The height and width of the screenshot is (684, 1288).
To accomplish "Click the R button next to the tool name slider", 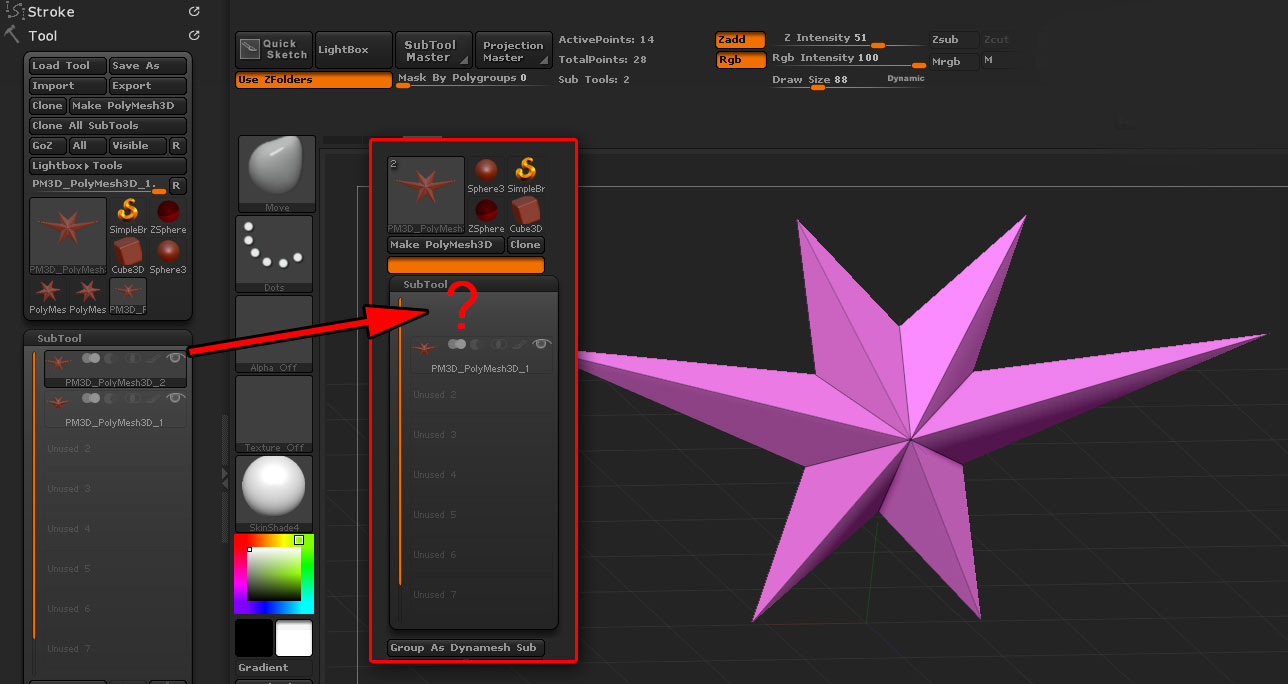I will point(176,186).
